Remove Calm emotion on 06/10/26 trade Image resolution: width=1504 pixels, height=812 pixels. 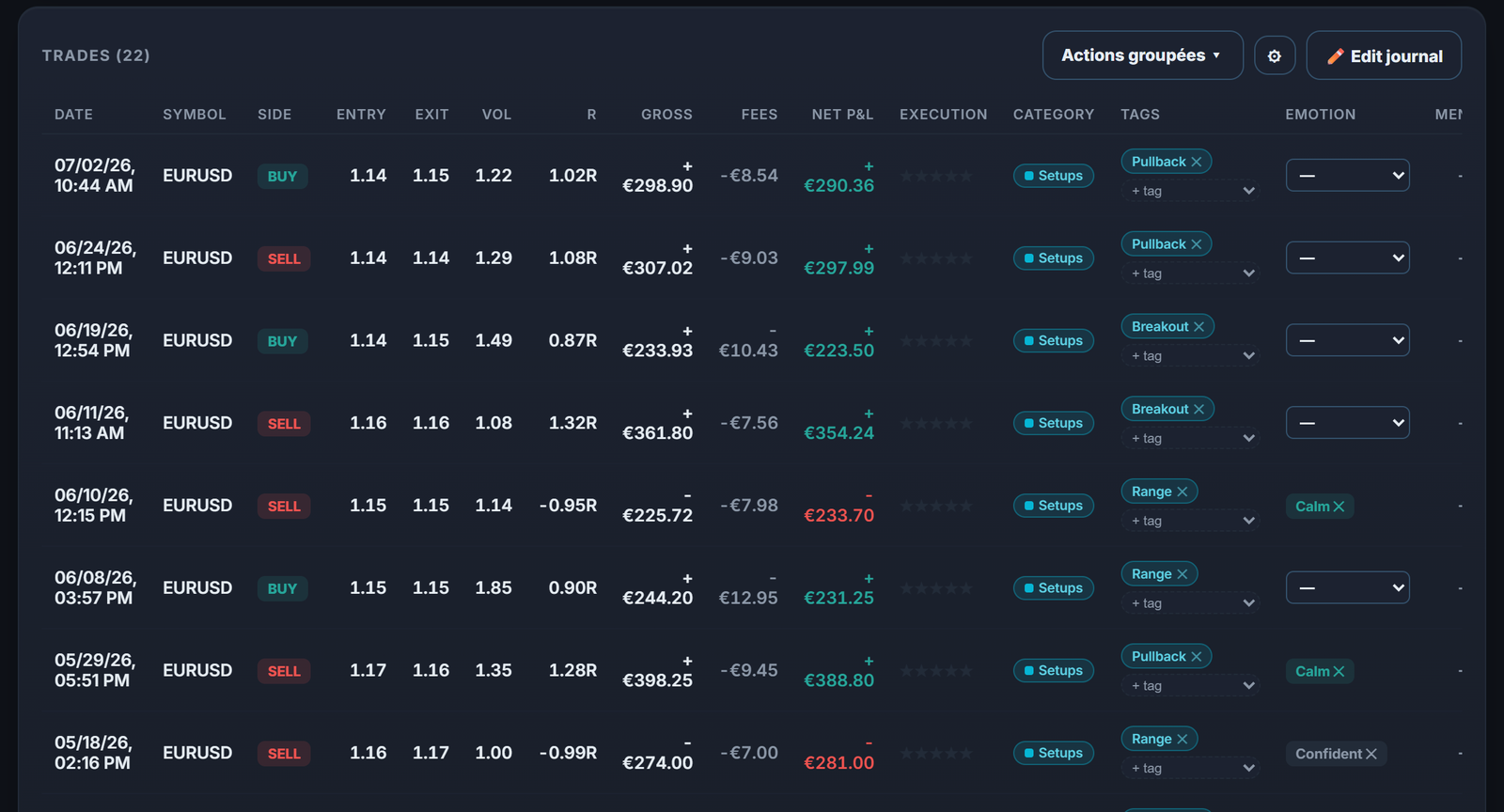1339,507
